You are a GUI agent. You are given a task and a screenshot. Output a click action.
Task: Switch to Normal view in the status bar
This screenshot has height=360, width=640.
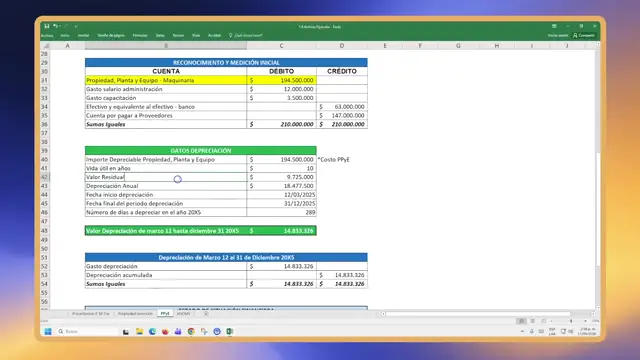521,321
